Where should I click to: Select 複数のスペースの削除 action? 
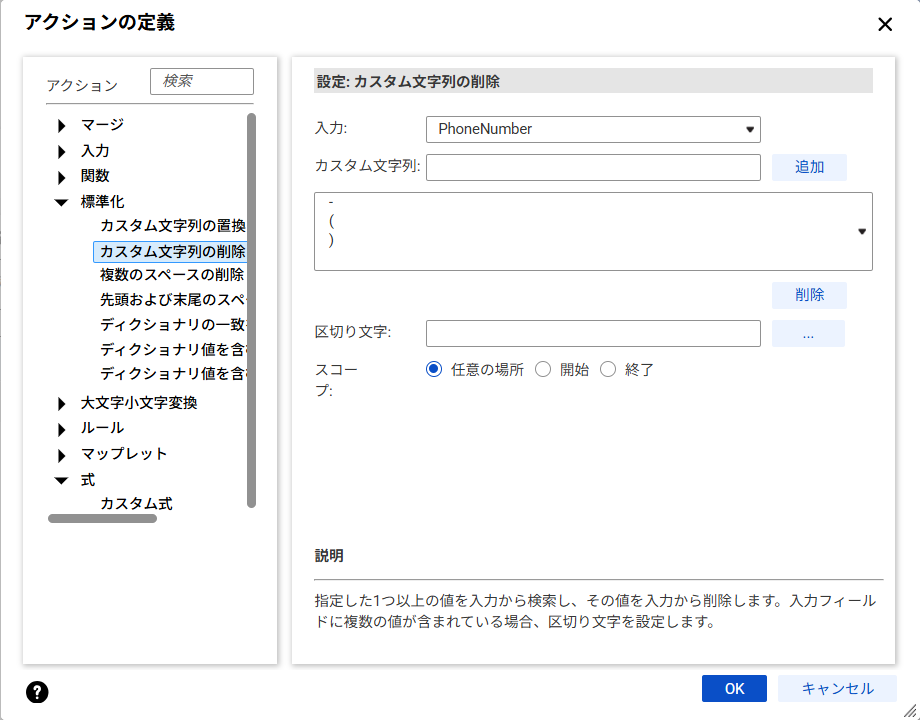(x=172, y=275)
